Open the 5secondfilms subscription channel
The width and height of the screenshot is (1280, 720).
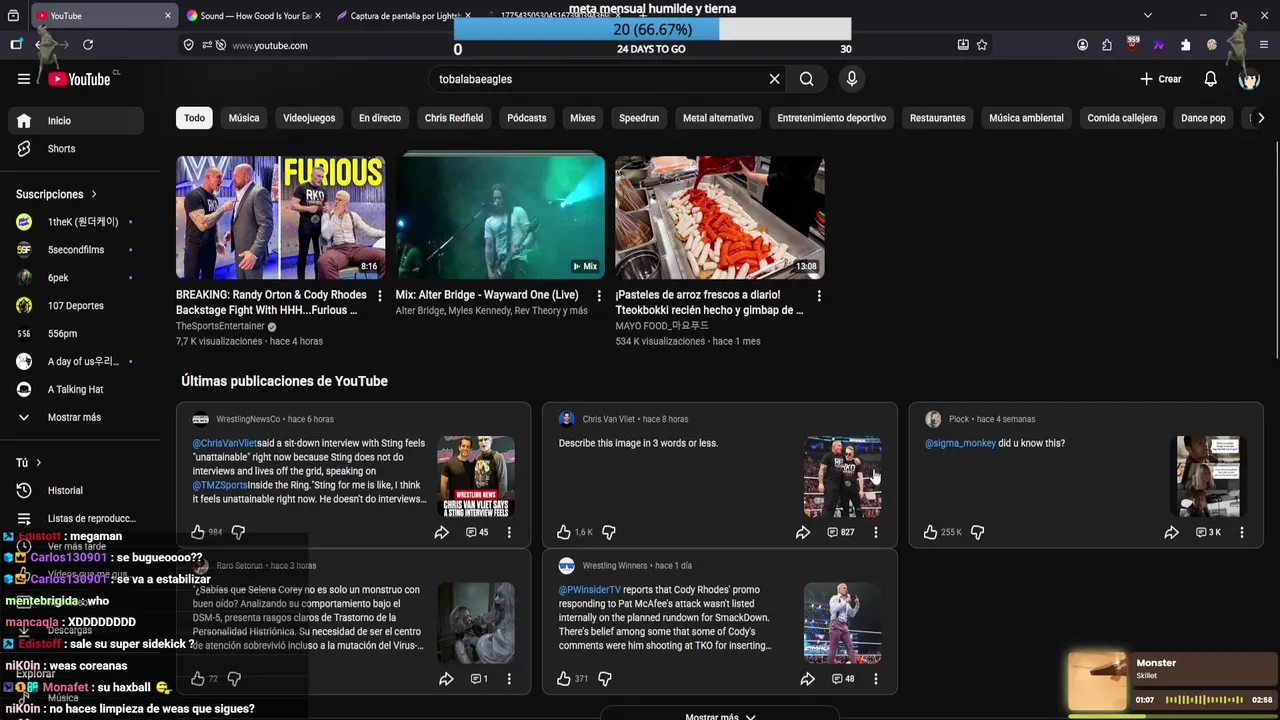pos(76,250)
